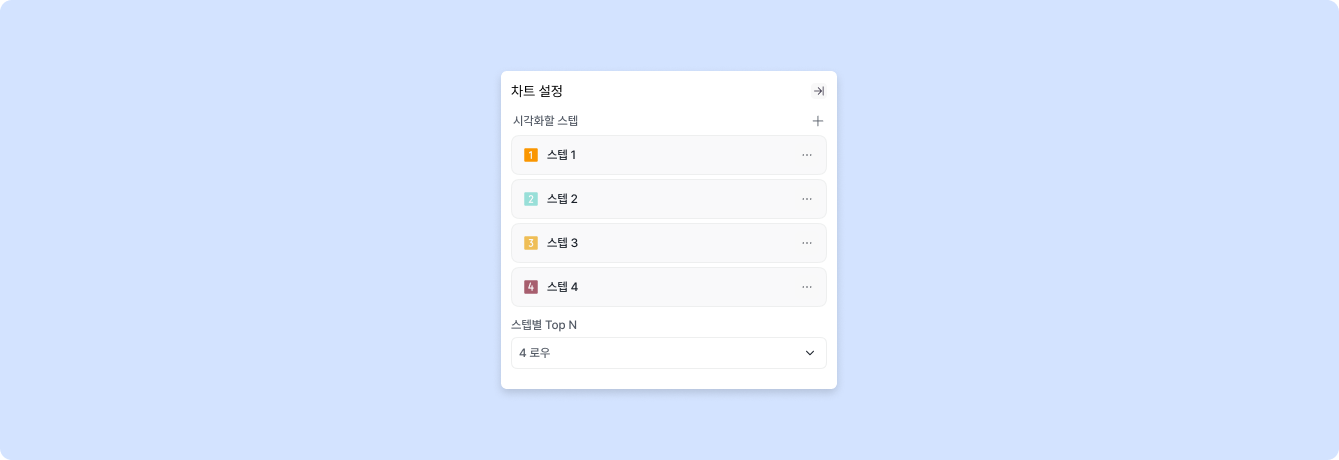
Task: Add a new step with plus icon
Action: (817, 121)
